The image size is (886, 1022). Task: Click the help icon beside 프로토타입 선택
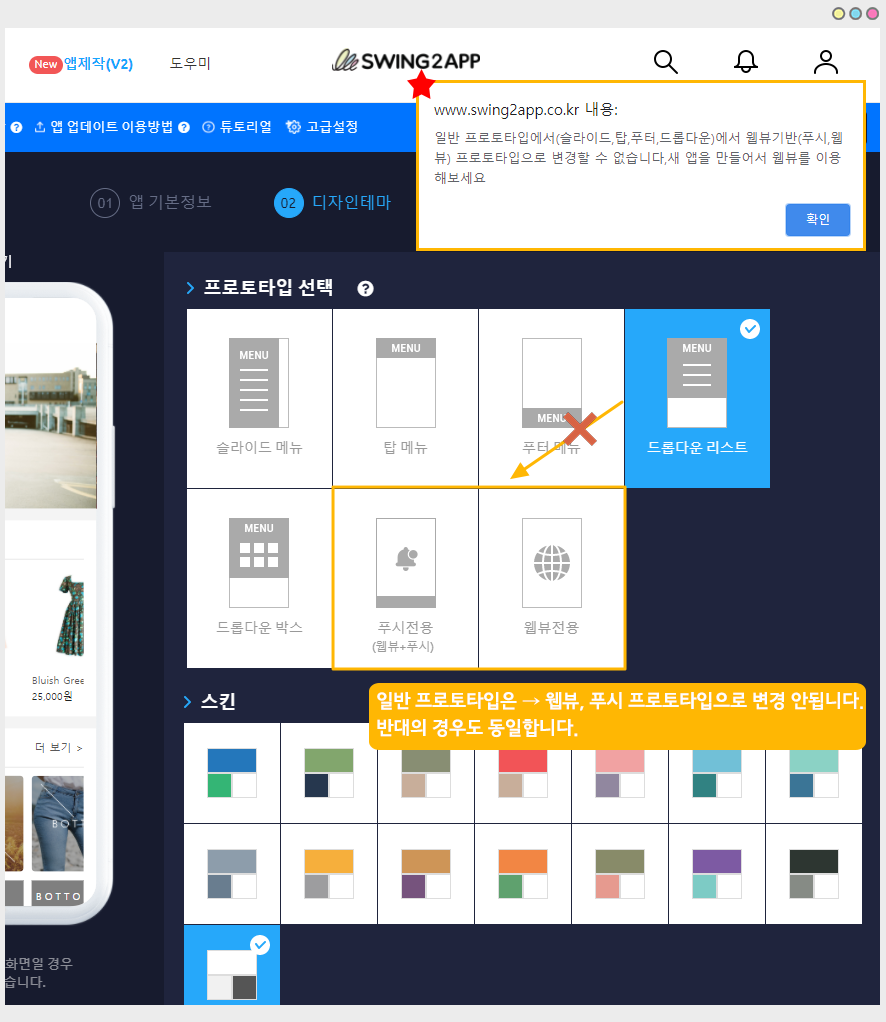tap(366, 289)
